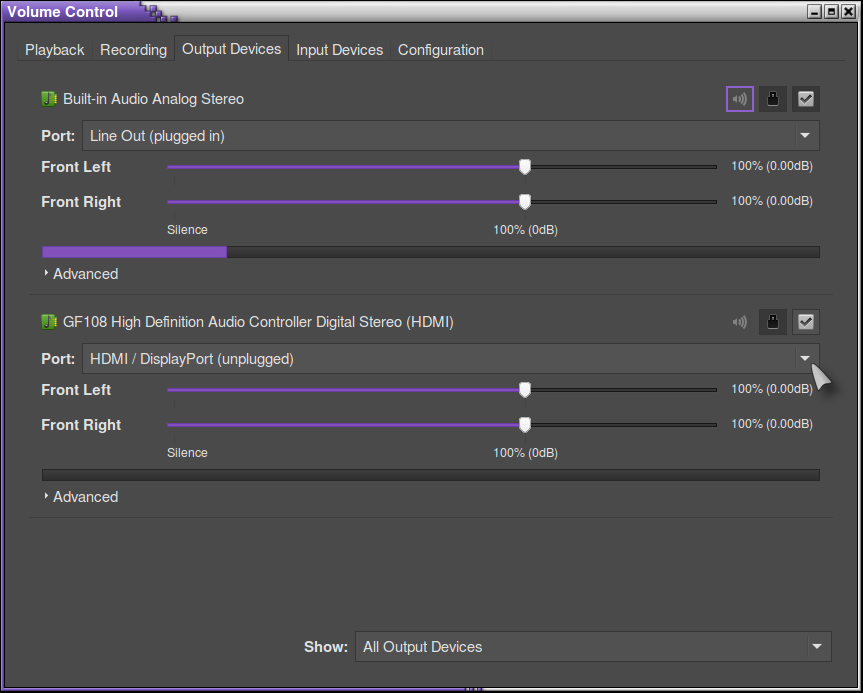
Task: Toggle channel lock for Built-in Audio
Action: [772, 99]
